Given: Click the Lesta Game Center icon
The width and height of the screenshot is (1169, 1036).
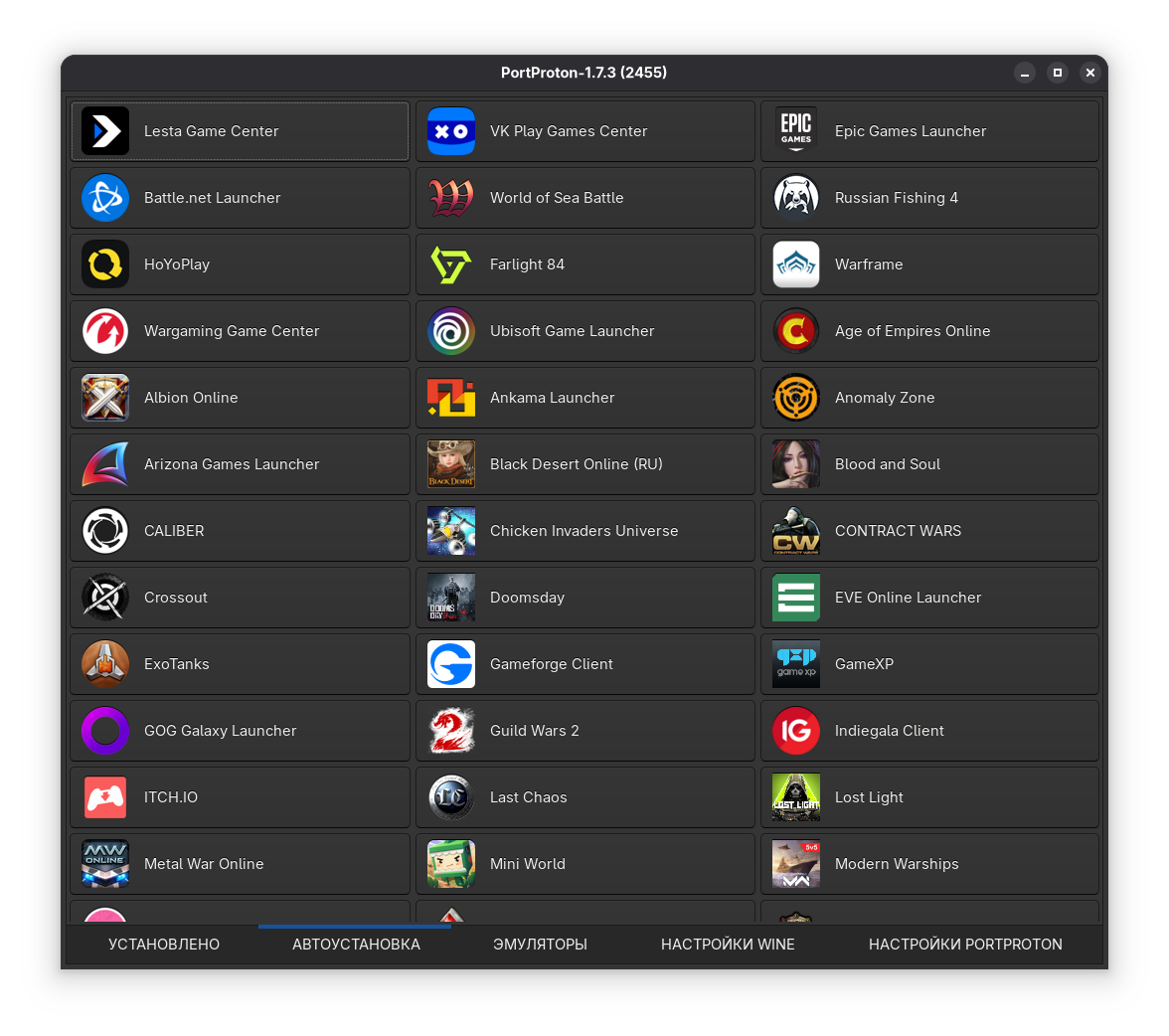Looking at the screenshot, I should (105, 131).
